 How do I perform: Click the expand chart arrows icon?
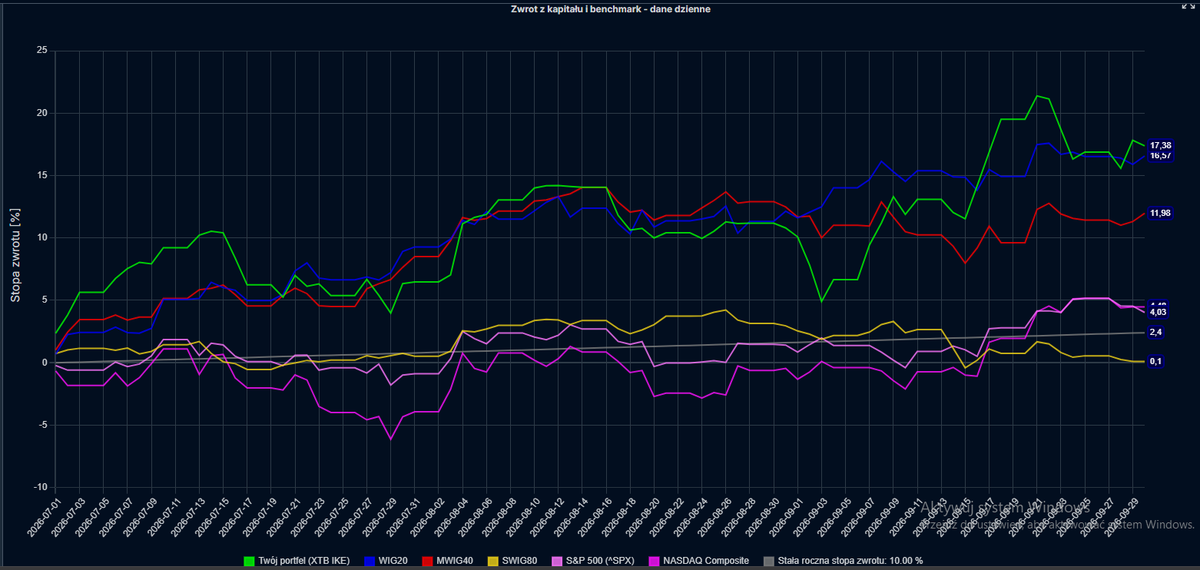click(x=1190, y=8)
